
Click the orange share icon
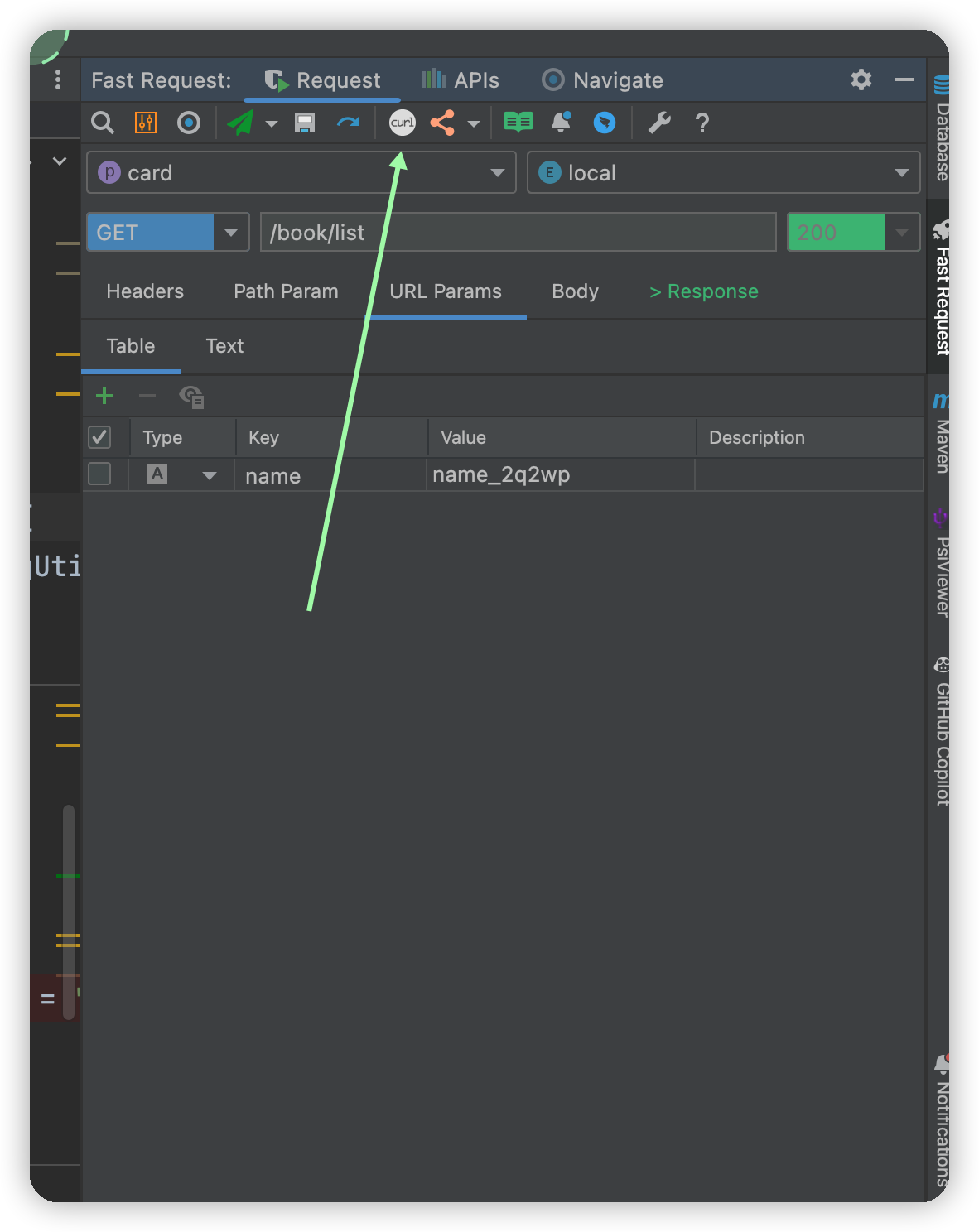click(442, 123)
